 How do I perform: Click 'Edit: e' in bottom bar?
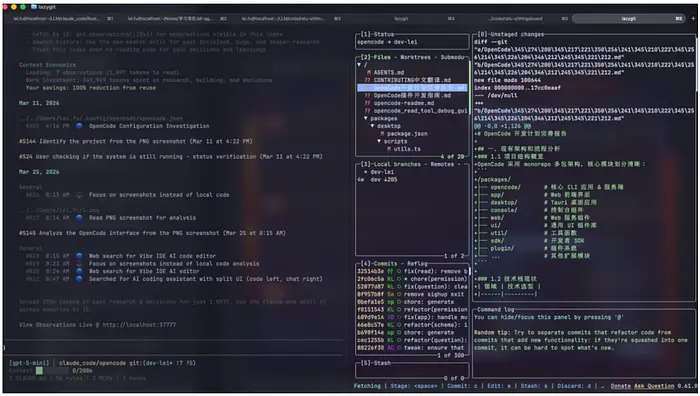point(500,386)
